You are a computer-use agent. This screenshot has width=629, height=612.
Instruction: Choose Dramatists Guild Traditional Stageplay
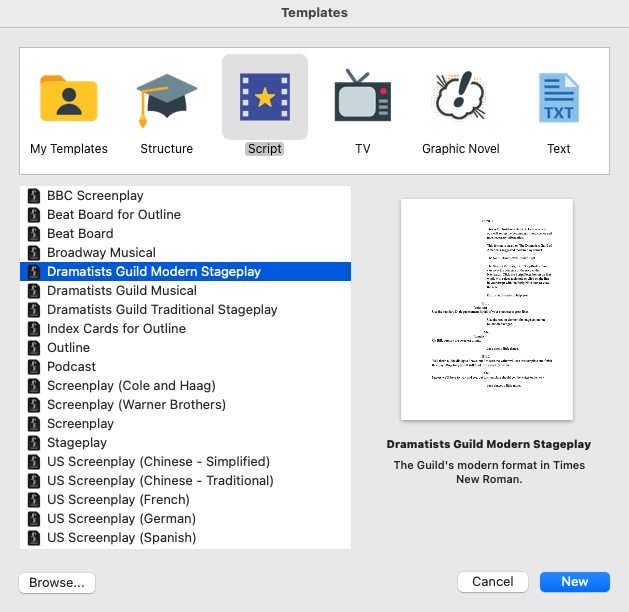click(x=162, y=310)
